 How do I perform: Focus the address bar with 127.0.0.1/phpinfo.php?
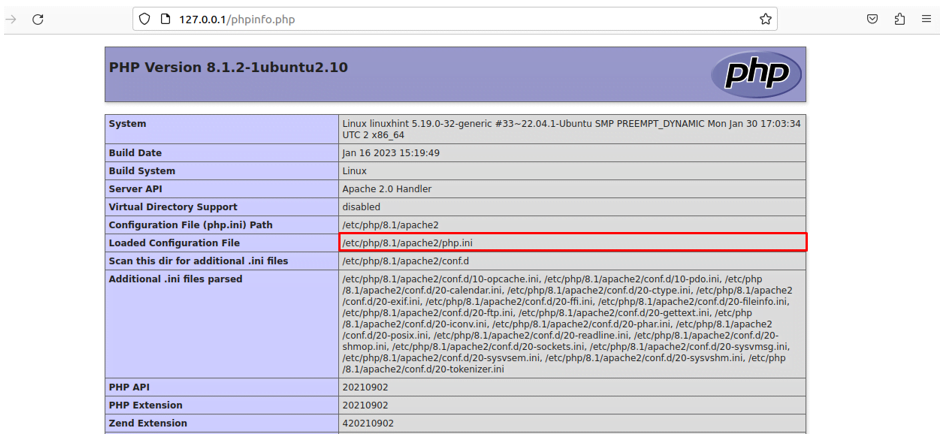coord(455,19)
